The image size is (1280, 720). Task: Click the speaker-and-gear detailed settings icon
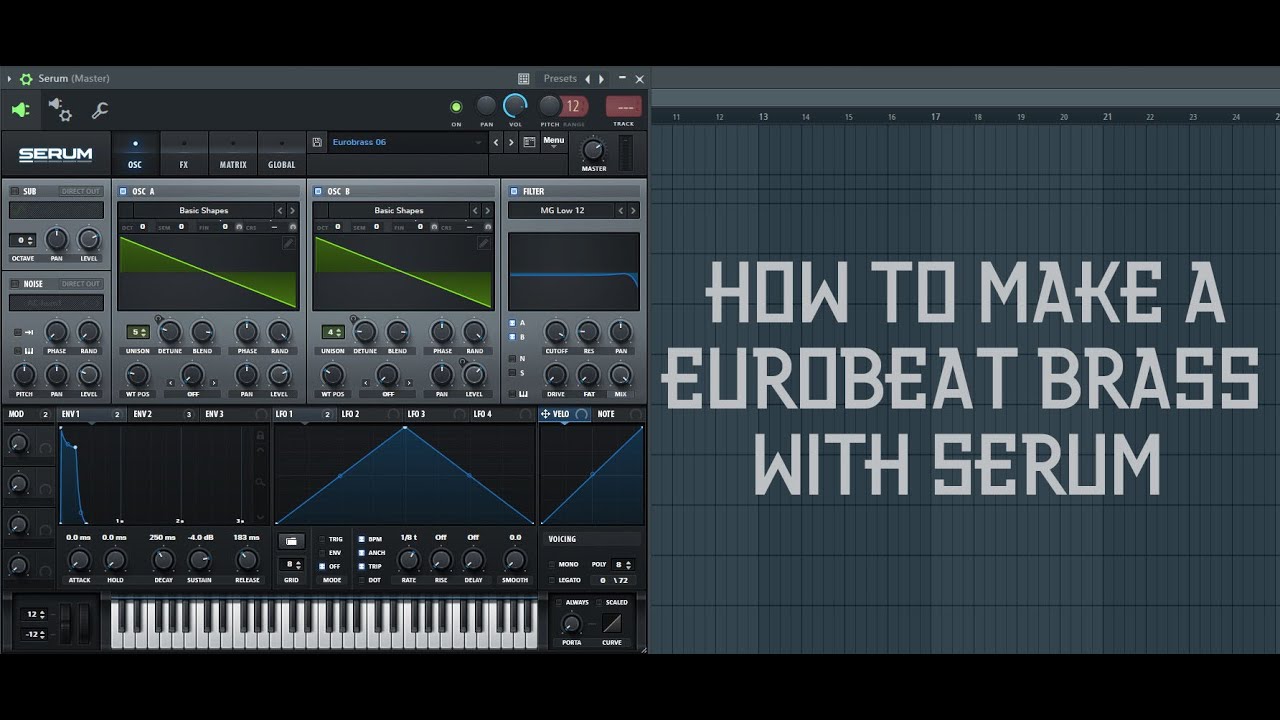click(x=60, y=110)
